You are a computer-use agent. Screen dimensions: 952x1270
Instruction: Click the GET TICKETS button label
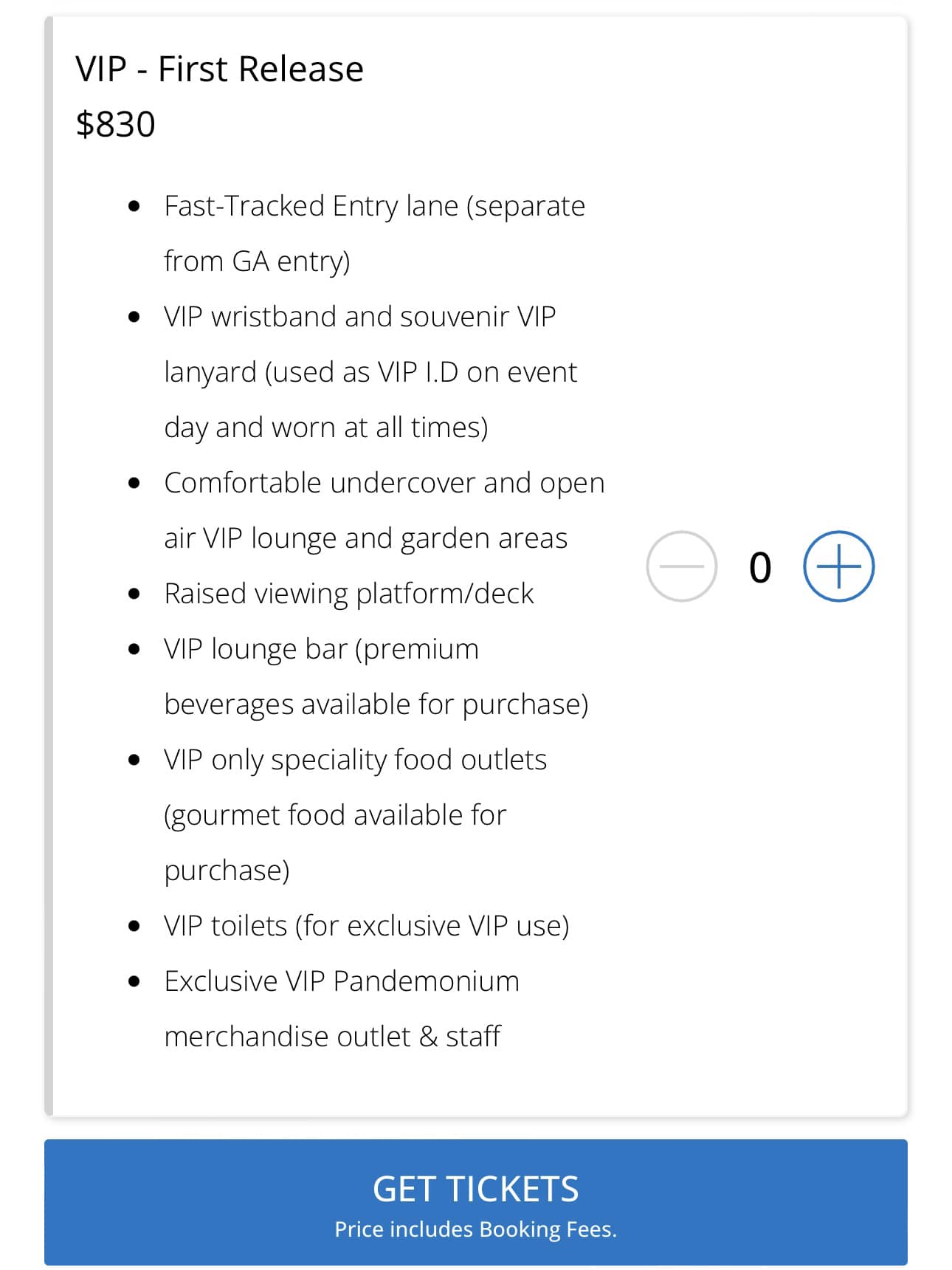point(476,1189)
